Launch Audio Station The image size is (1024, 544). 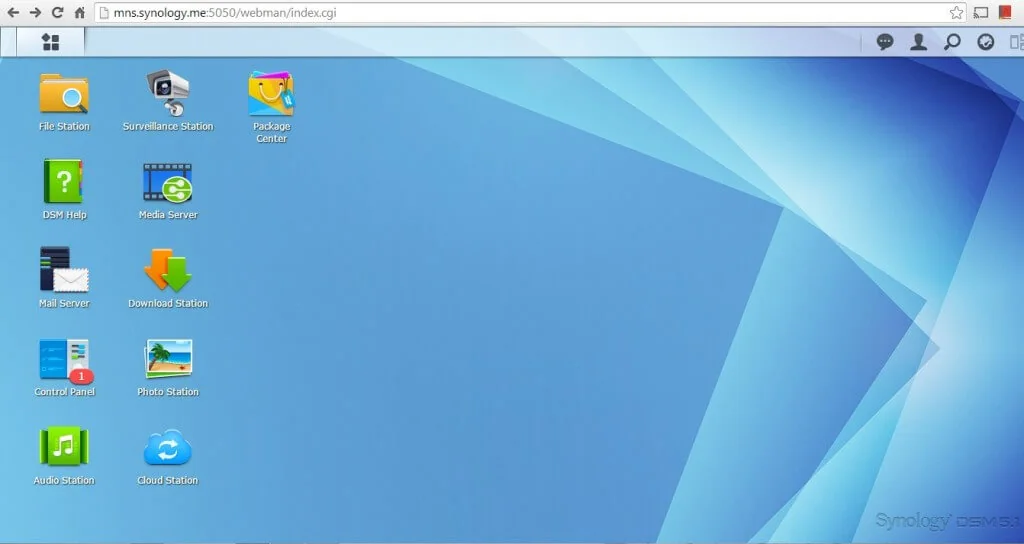64,447
